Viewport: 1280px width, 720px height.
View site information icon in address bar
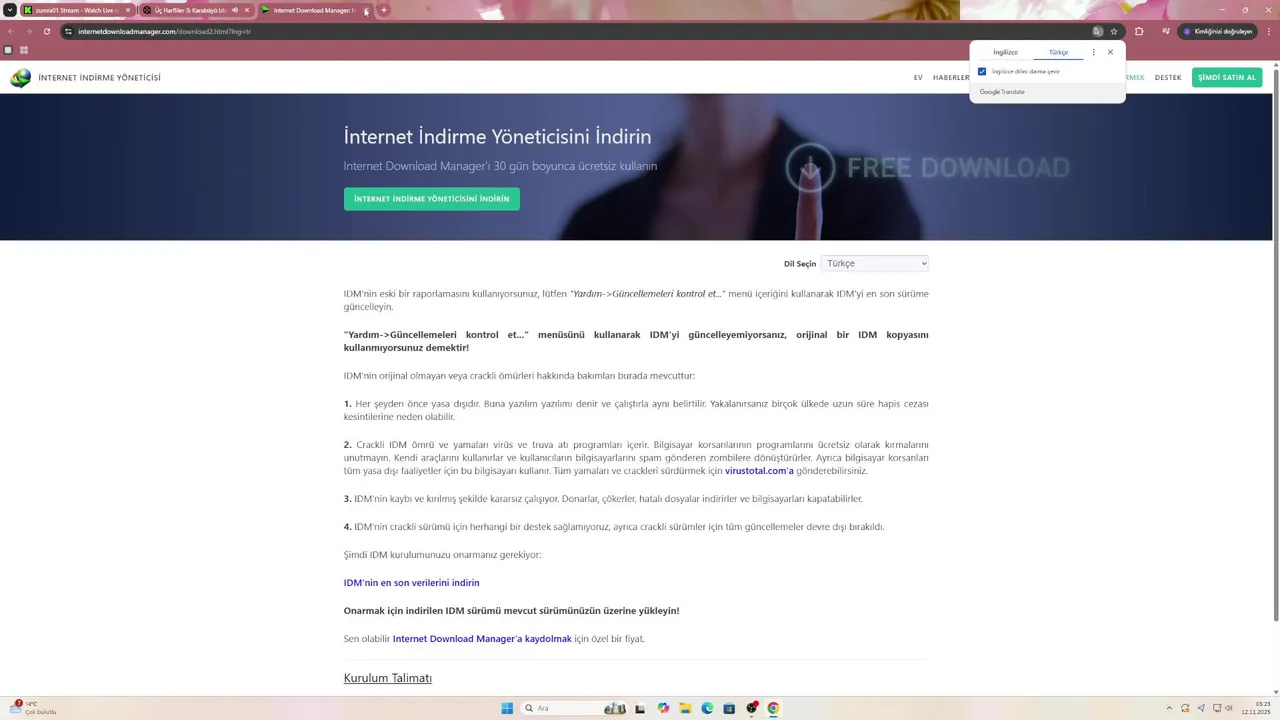coord(68,31)
